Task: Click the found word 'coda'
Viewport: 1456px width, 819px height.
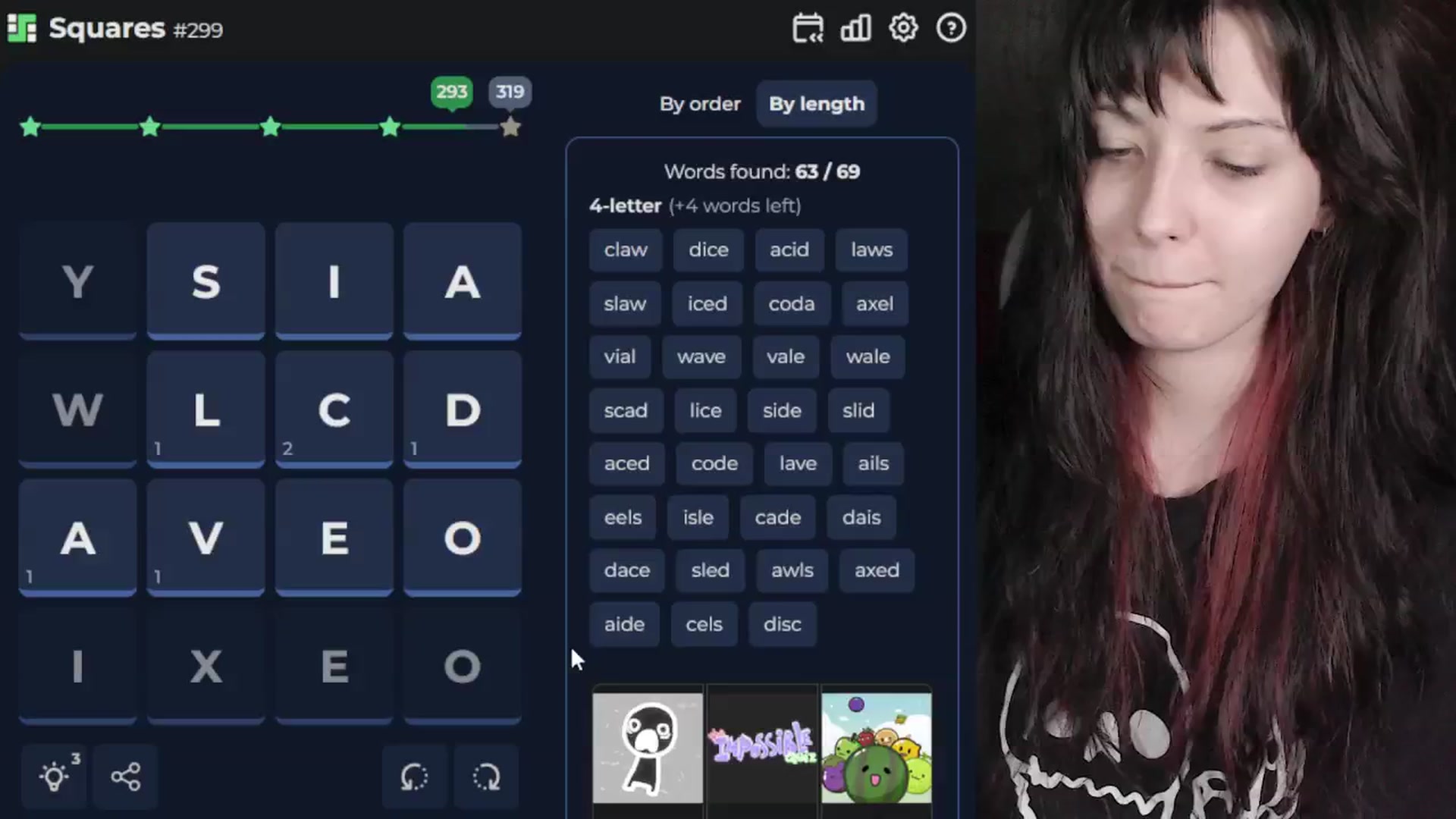Action: click(x=791, y=304)
